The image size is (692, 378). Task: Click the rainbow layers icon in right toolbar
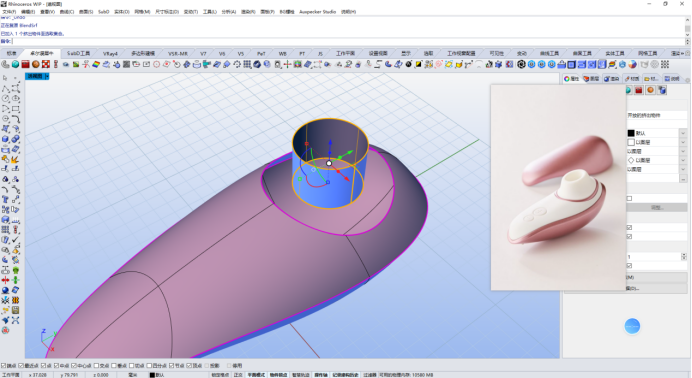(612, 64)
